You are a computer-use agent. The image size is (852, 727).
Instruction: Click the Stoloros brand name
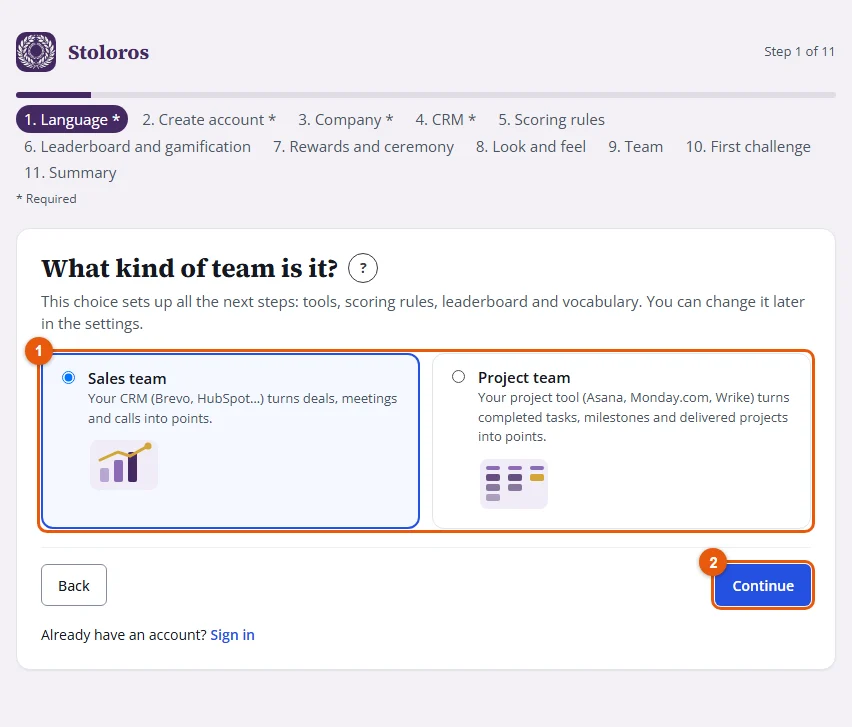click(108, 52)
